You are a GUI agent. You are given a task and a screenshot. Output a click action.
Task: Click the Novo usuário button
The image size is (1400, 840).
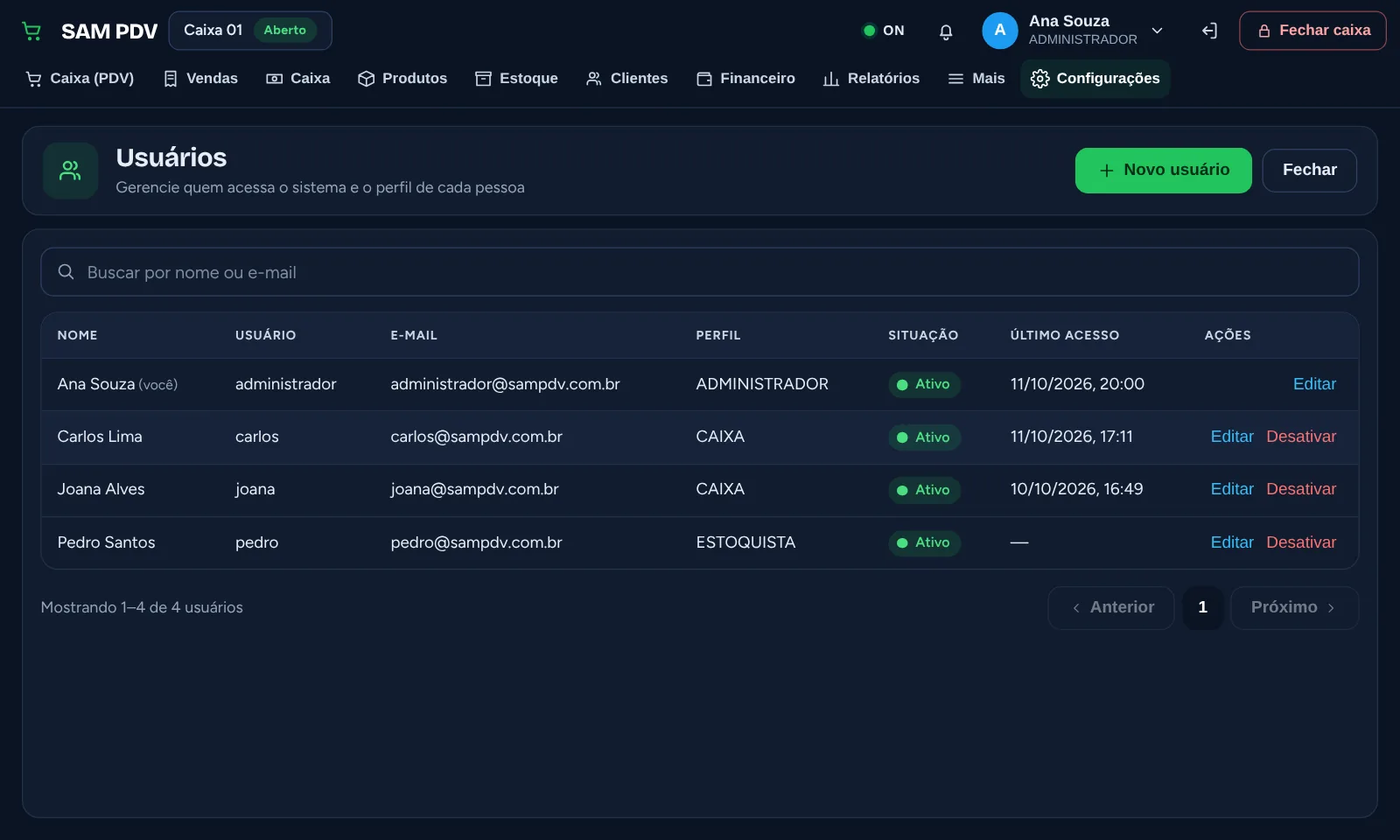[1164, 171]
